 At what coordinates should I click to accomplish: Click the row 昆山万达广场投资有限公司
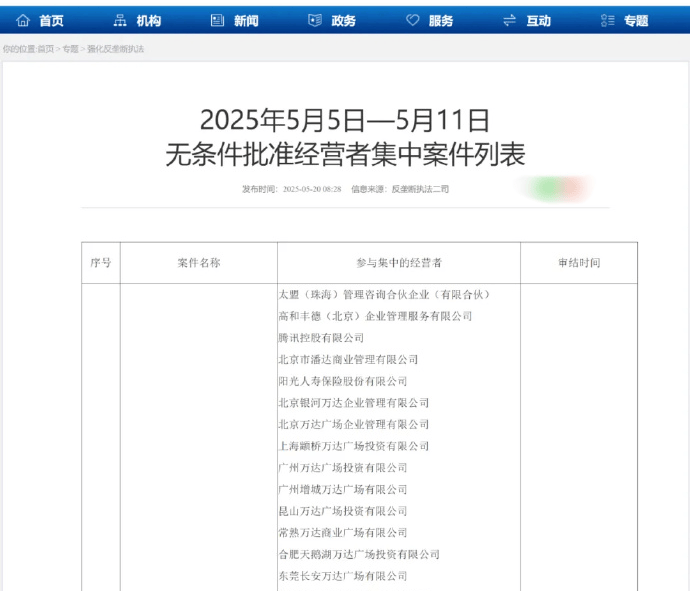pos(343,510)
